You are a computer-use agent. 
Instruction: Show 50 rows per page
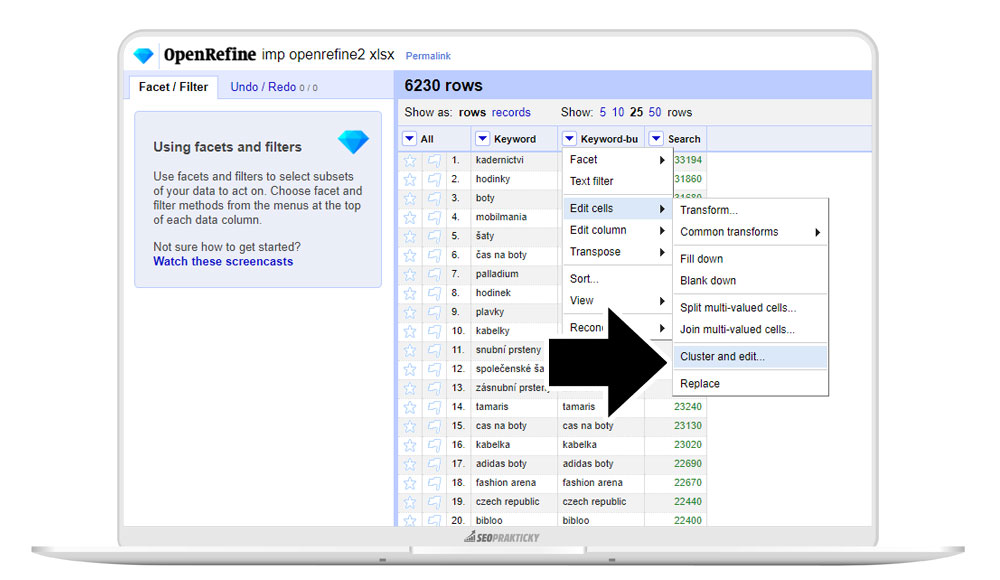pyautogui.click(x=655, y=112)
